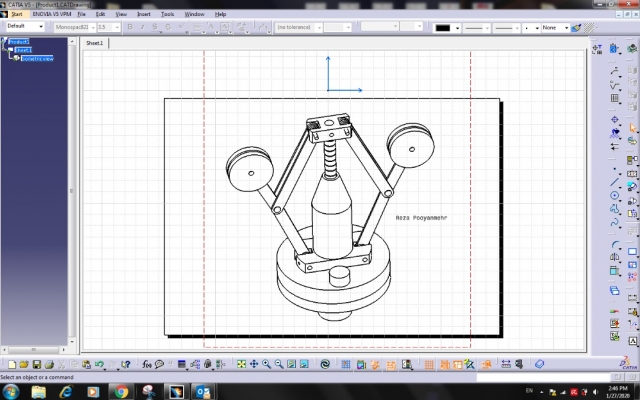Select the Isometric view tree node
This screenshot has height=400, width=640.
coord(38,59)
